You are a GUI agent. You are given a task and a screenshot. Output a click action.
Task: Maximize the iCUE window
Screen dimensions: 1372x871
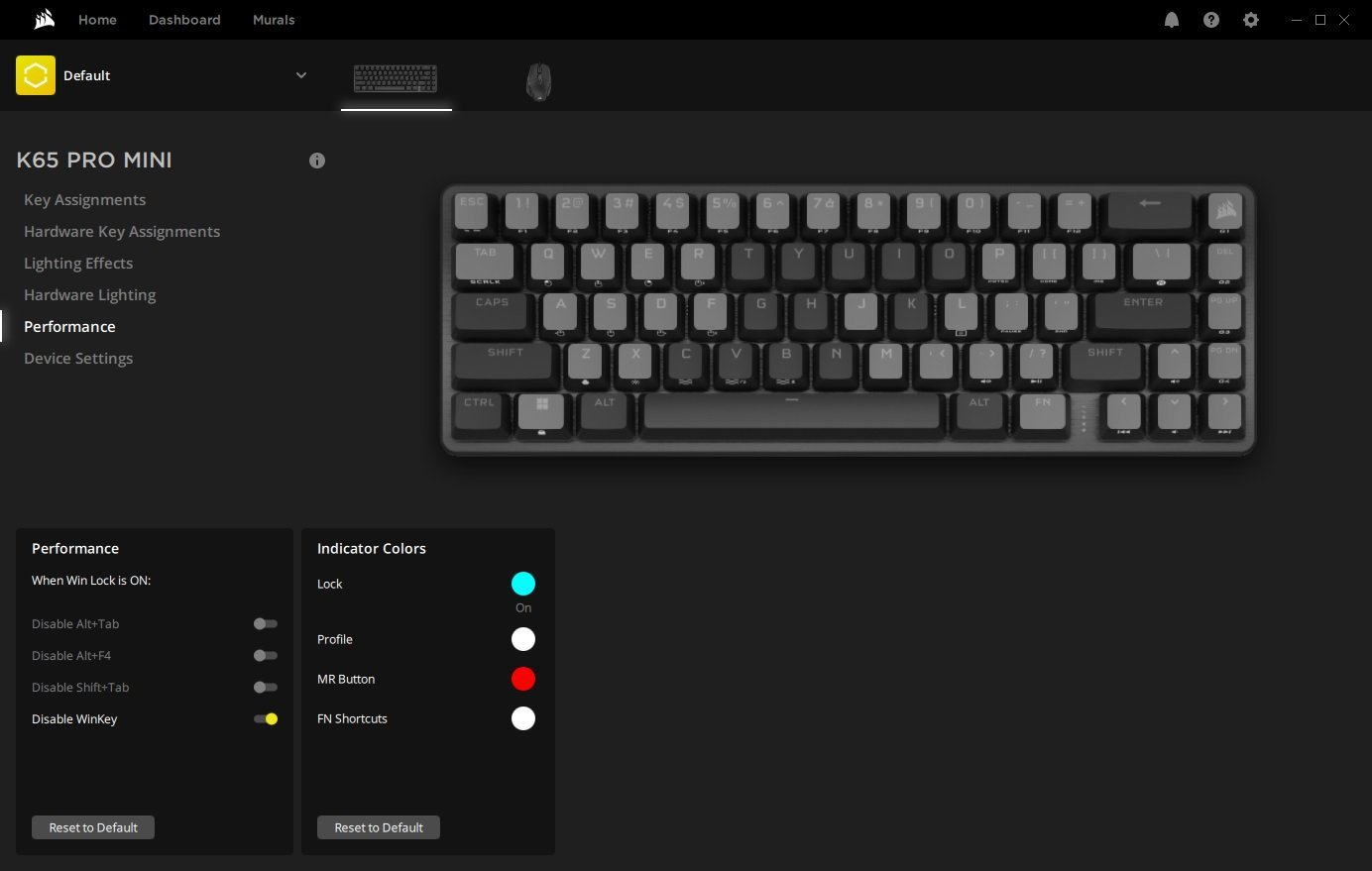(x=1320, y=20)
